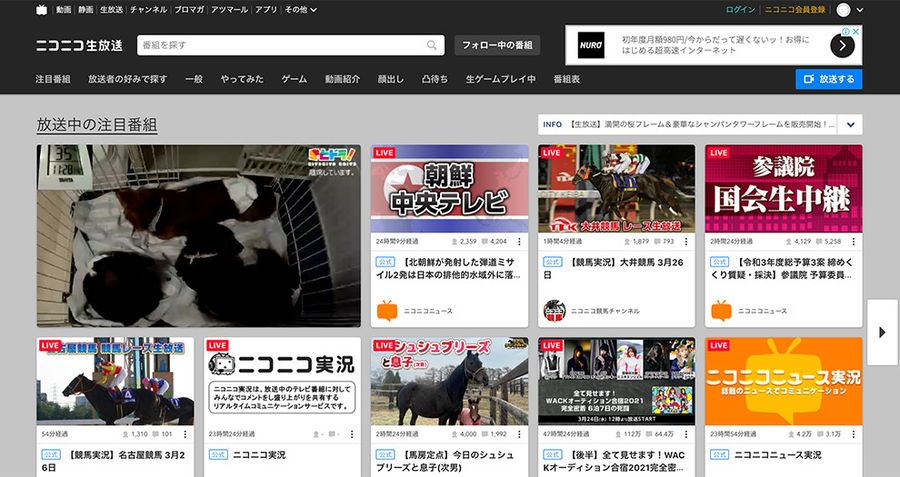Select the 顔出し category tab
This screenshot has width=900, height=477.
coord(390,79)
